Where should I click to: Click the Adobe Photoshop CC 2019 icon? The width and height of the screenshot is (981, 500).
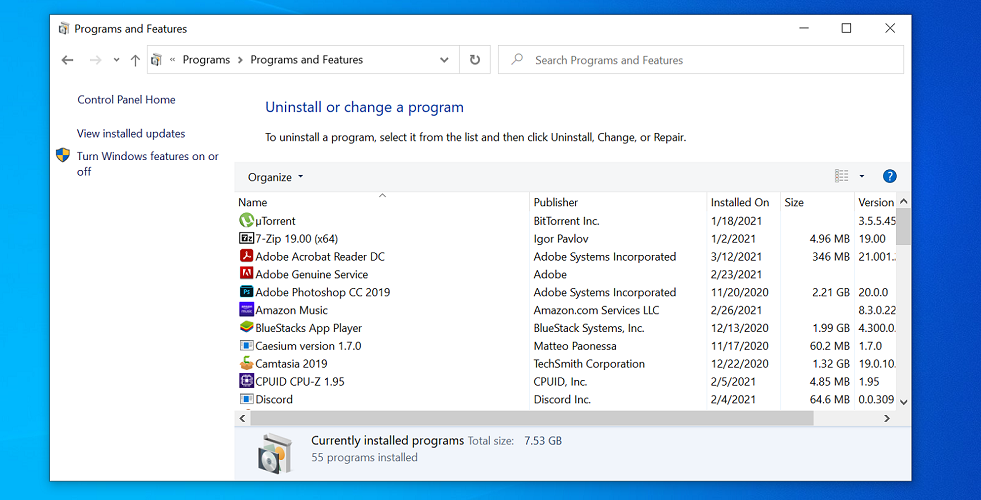247,292
